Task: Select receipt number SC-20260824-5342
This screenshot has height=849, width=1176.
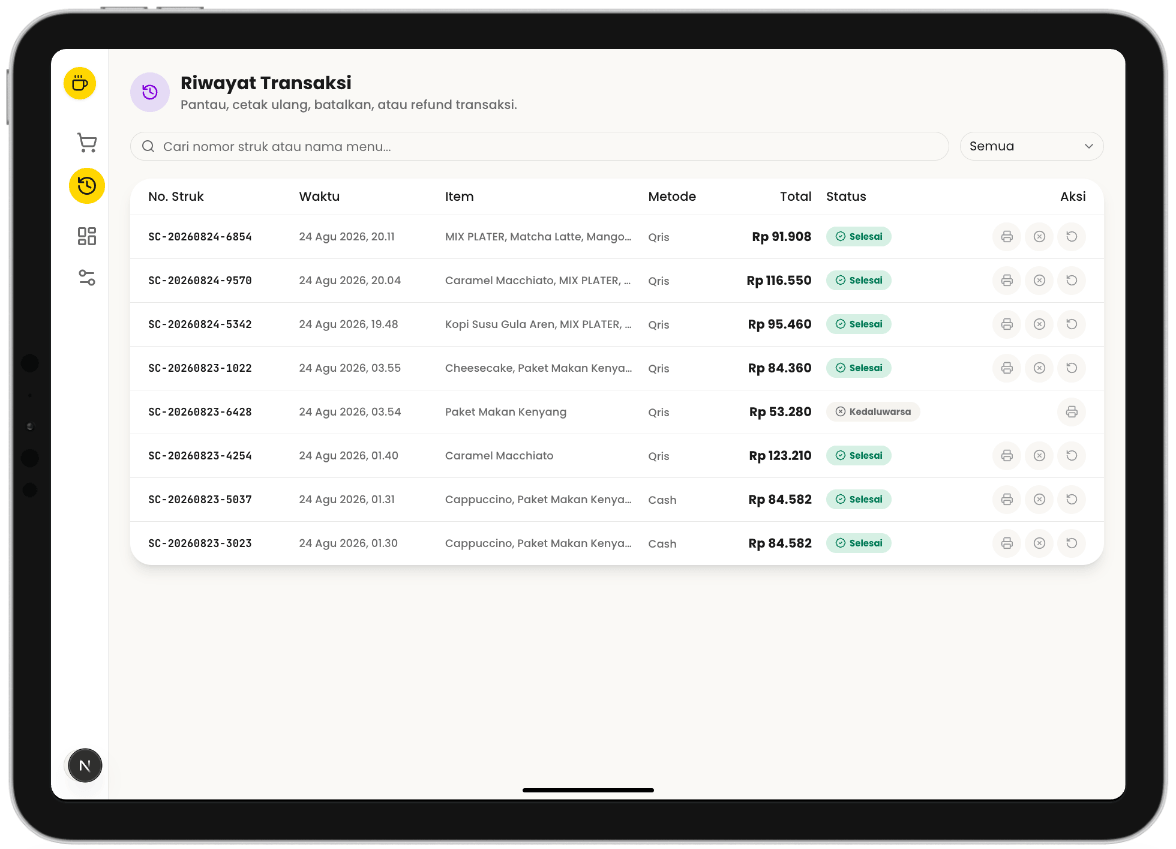Action: (200, 325)
